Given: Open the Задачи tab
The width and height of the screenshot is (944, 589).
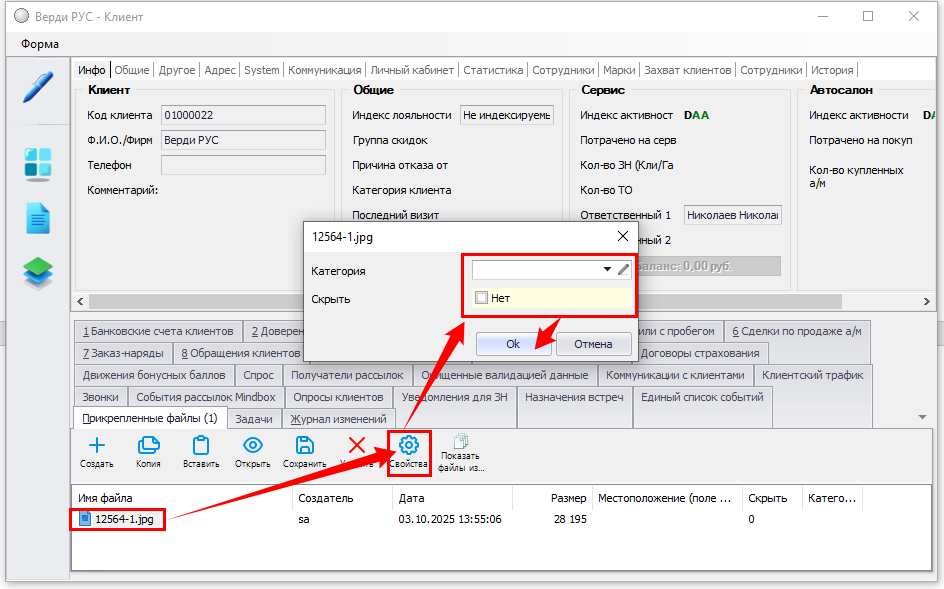Looking at the screenshot, I should 254,419.
